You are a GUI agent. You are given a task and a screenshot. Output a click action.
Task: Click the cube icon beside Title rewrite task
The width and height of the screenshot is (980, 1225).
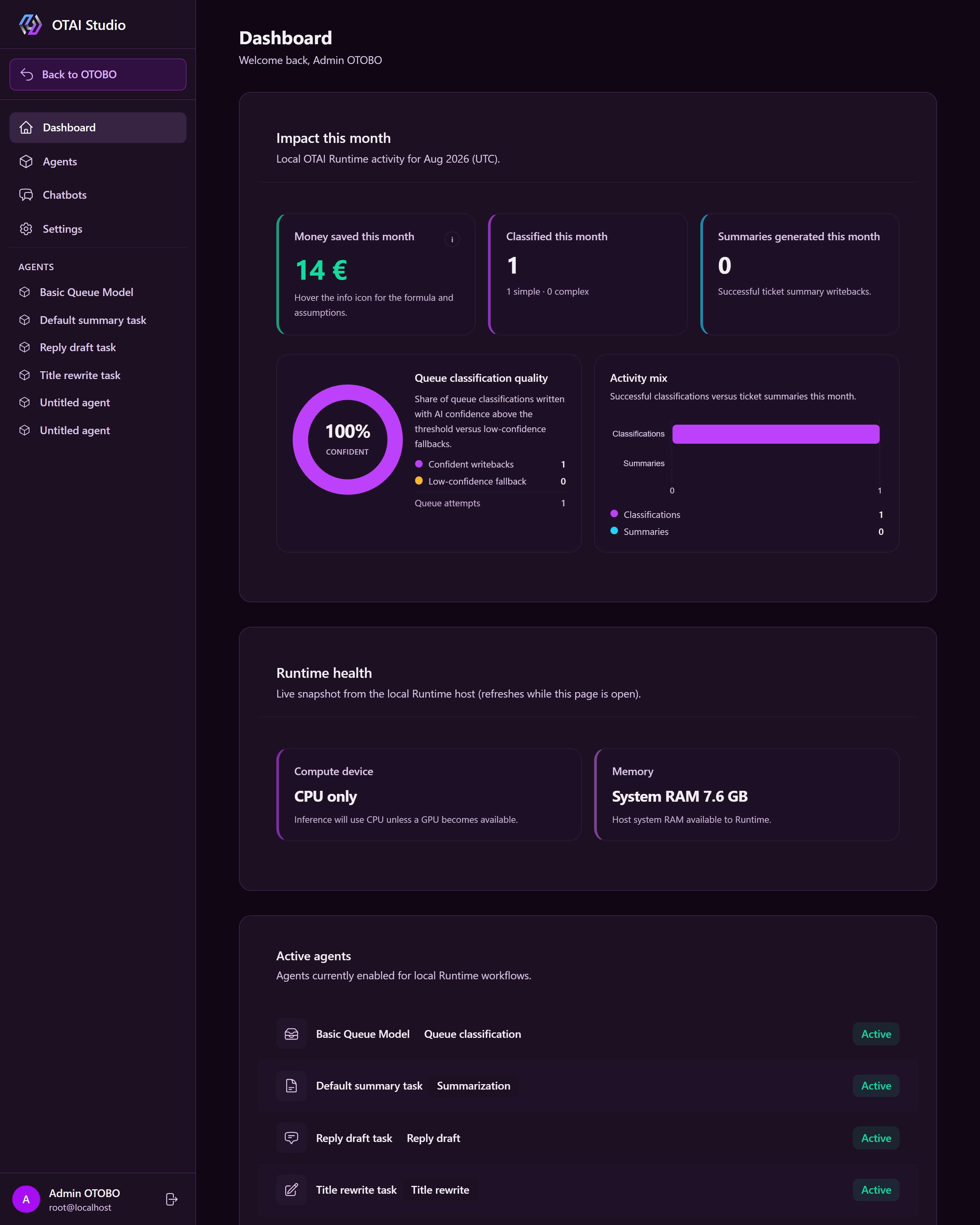(x=24, y=375)
